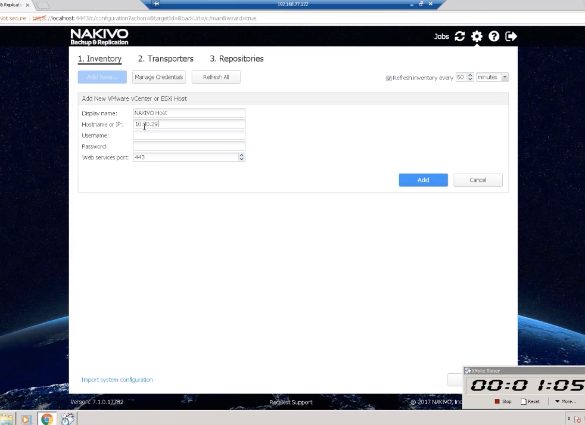Image resolution: width=585 pixels, height=425 pixels.
Task: Click the logout arrow icon
Action: tap(511, 36)
